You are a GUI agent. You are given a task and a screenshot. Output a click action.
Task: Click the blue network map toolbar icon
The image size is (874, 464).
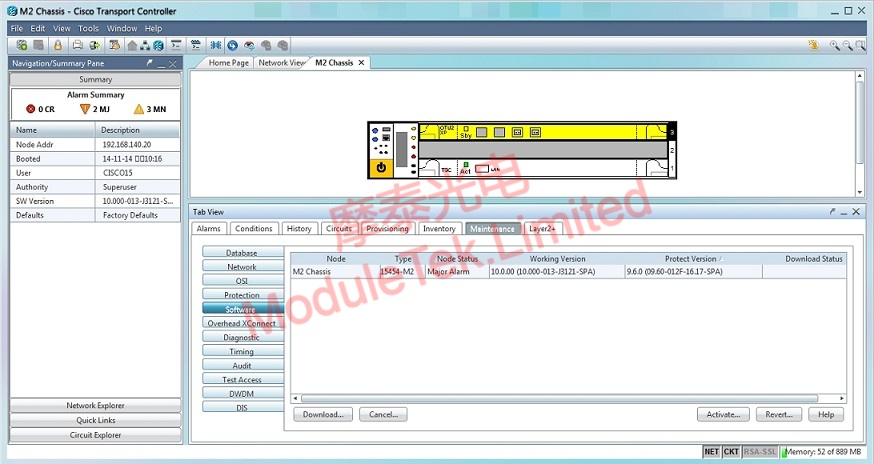point(216,45)
